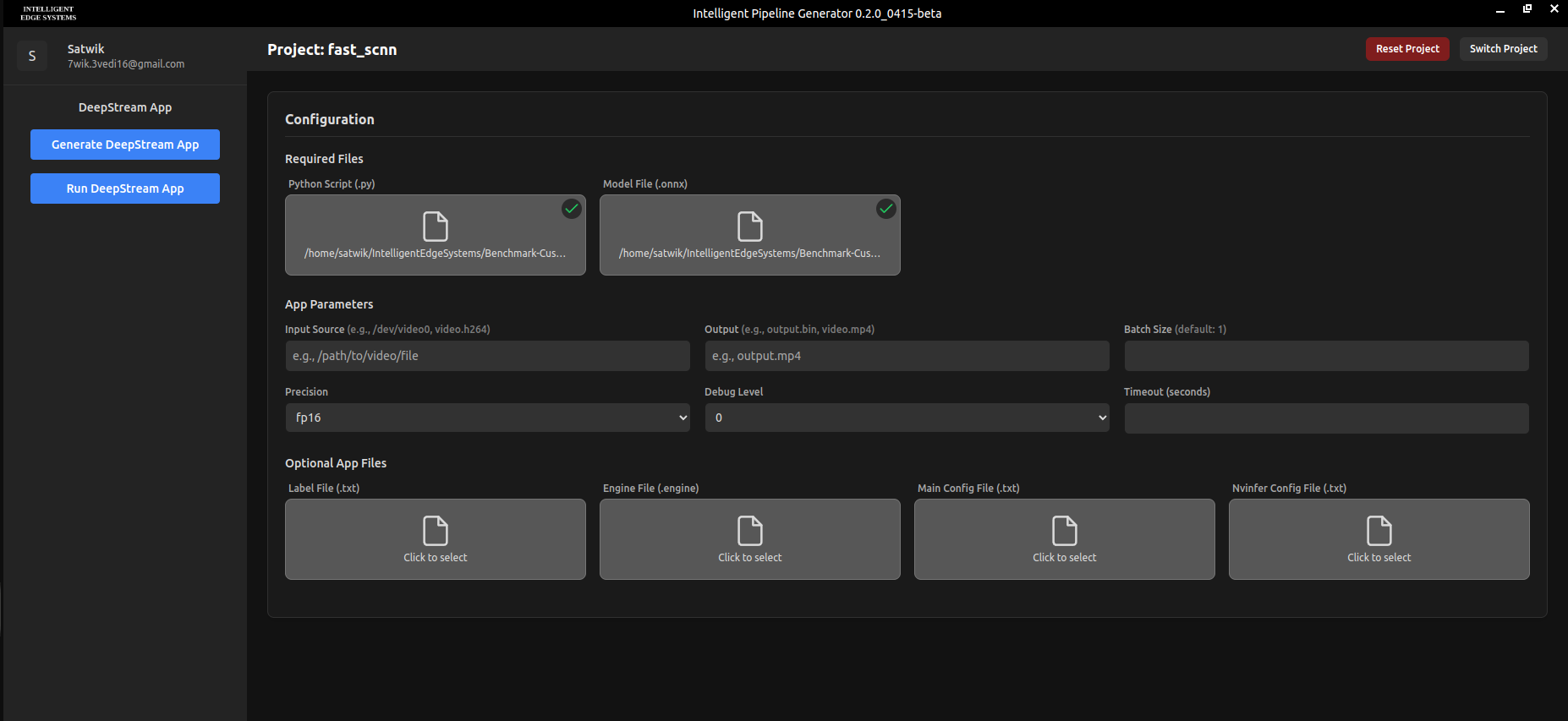The width and height of the screenshot is (1568, 721).
Task: Click the Python Script file icon
Action: click(x=436, y=227)
